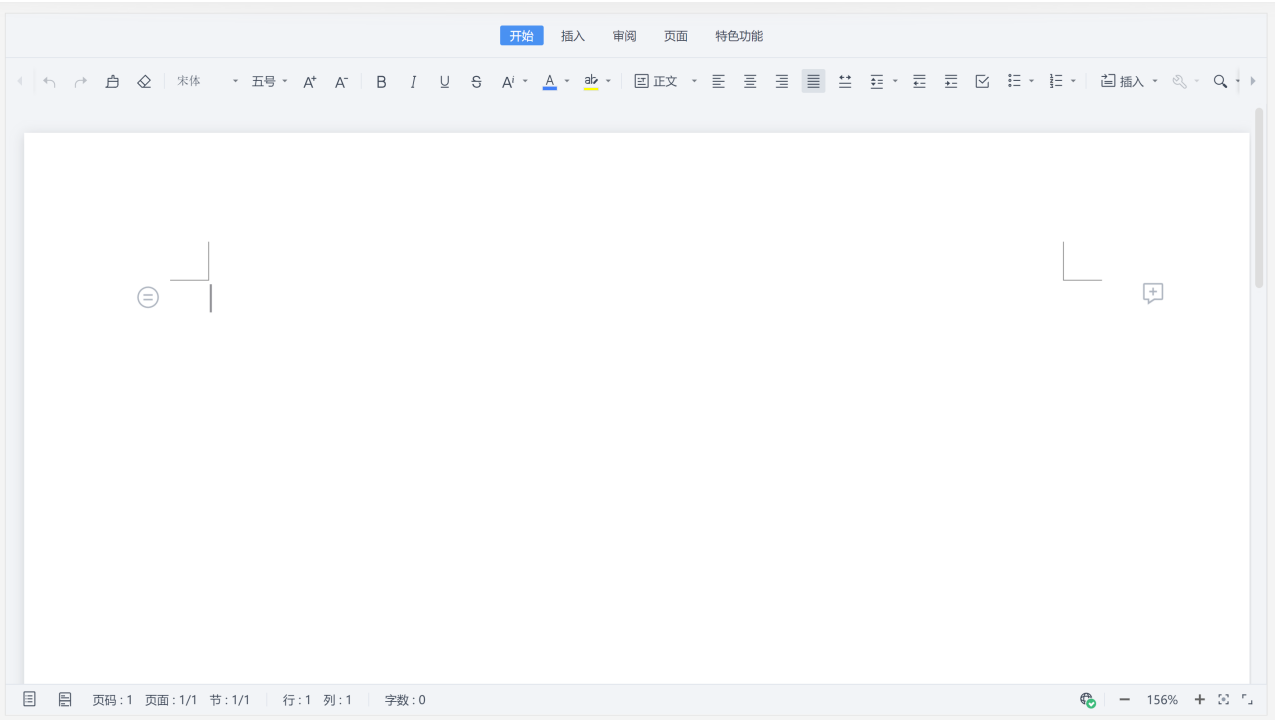Viewport: 1275px width, 720px height.
Task: Switch to the 审阅 tab
Action: (x=625, y=36)
